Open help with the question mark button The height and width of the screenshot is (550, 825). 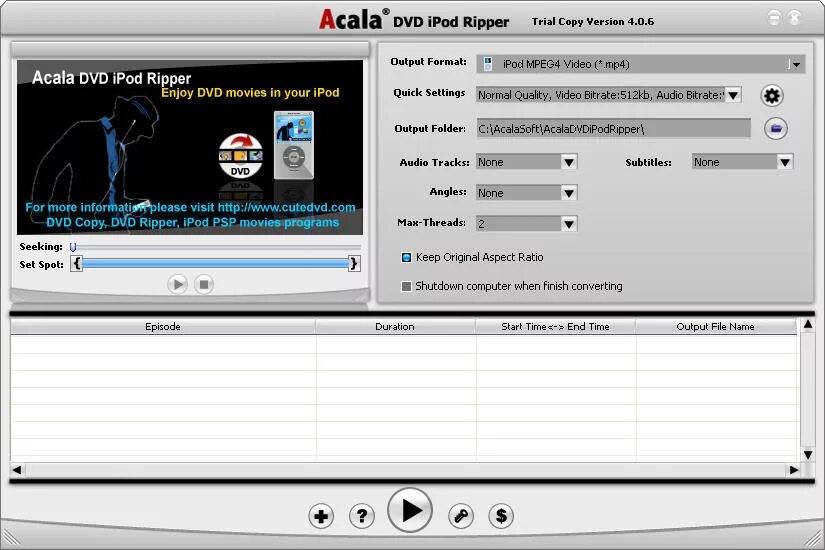point(362,516)
